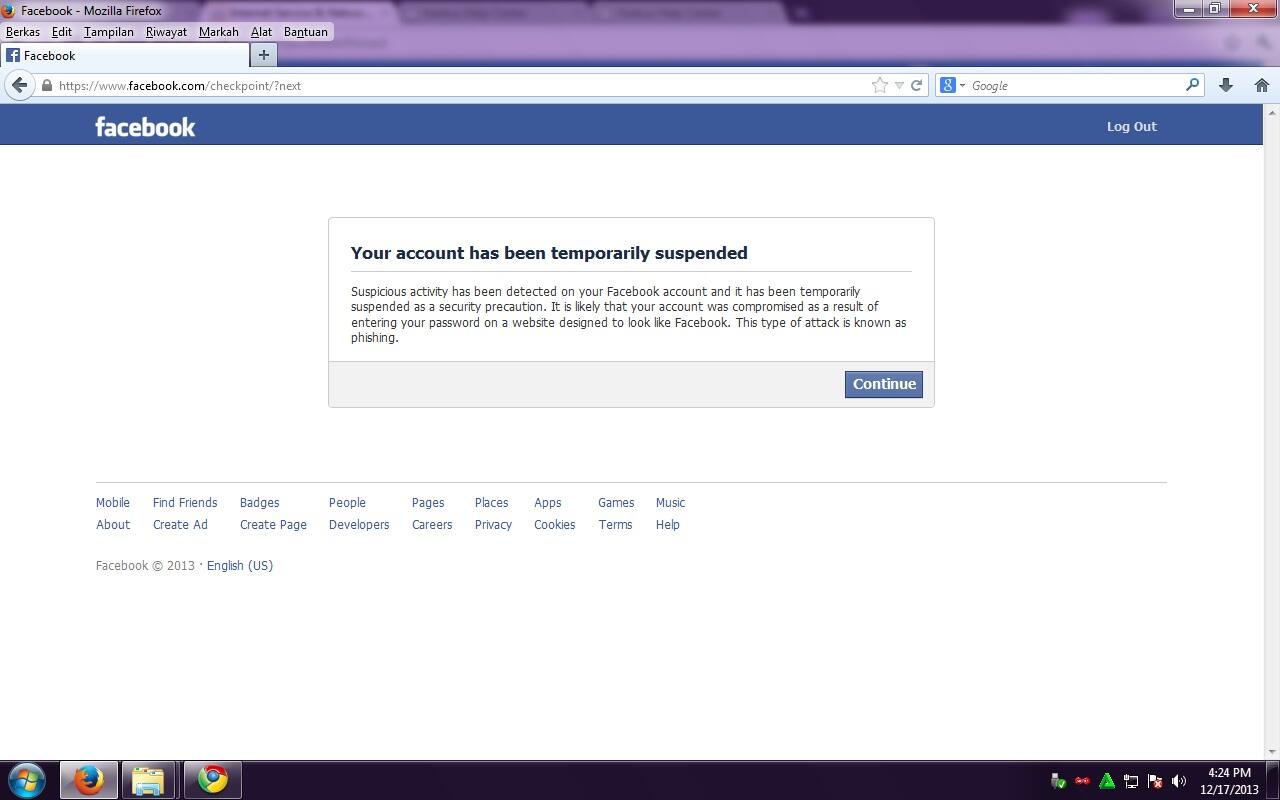1280x800 pixels.
Task: Open the Games footer link
Action: 616,503
